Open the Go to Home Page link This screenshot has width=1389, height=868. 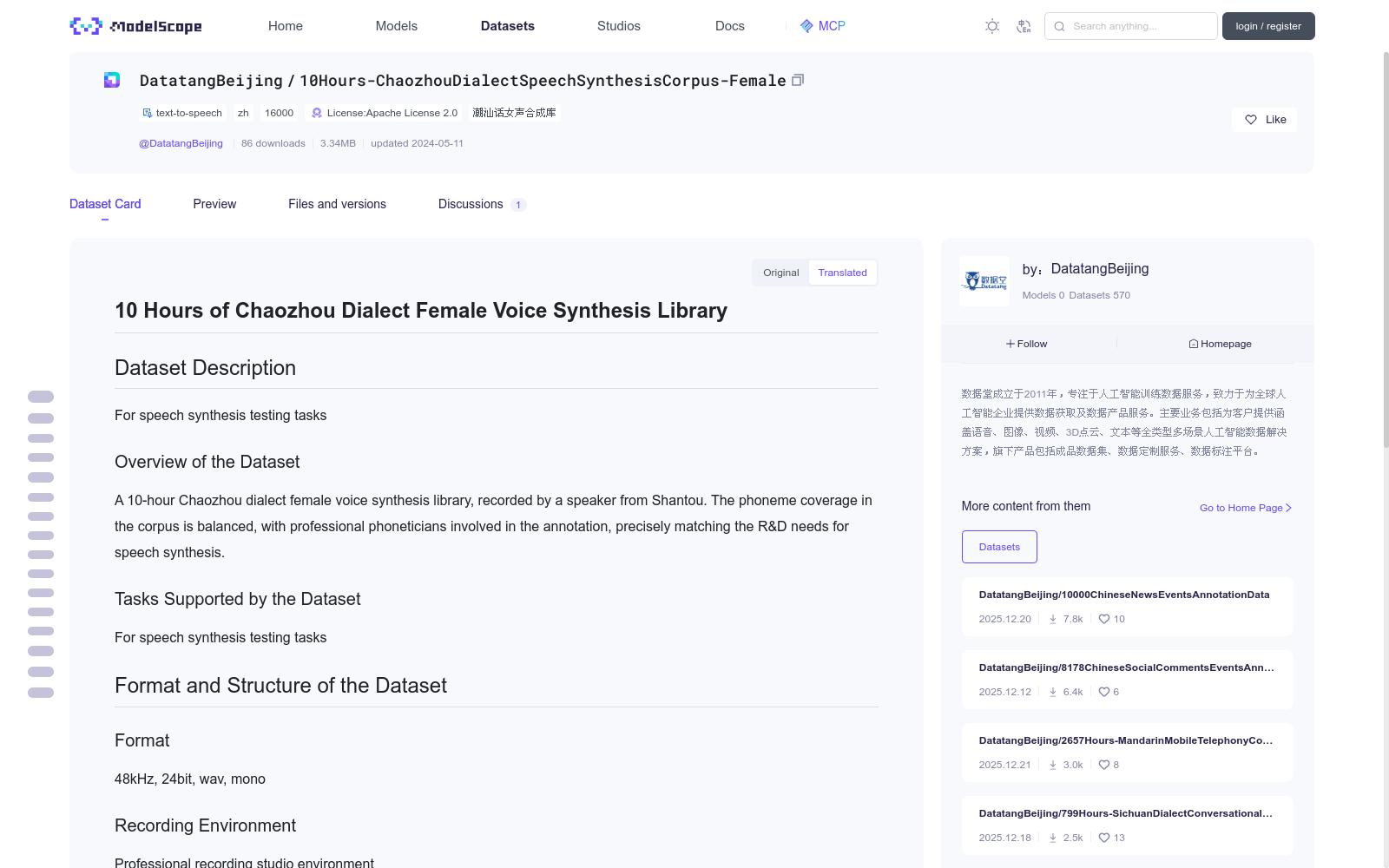[1246, 508]
